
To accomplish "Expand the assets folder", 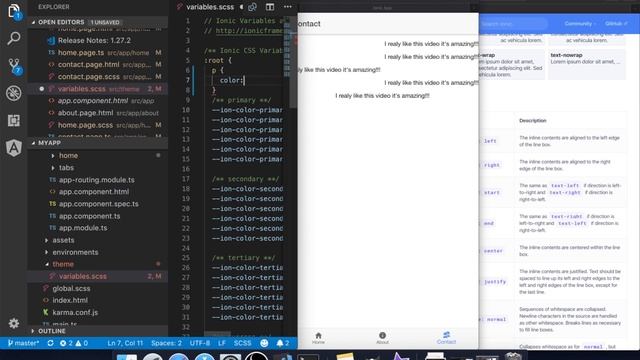I will [63, 240].
